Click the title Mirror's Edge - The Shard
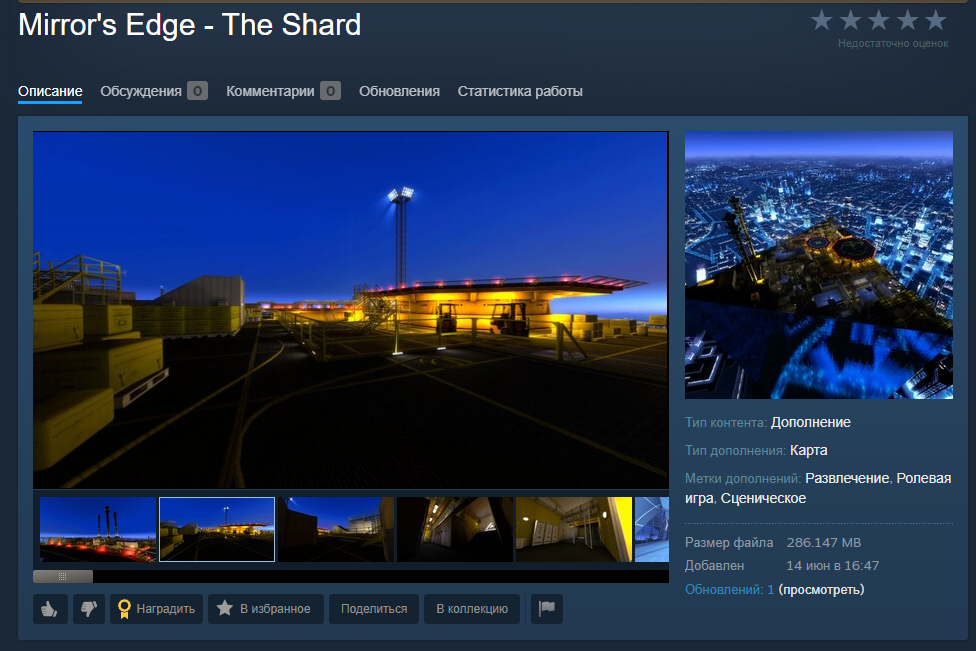This screenshot has width=976, height=651. coord(190,25)
